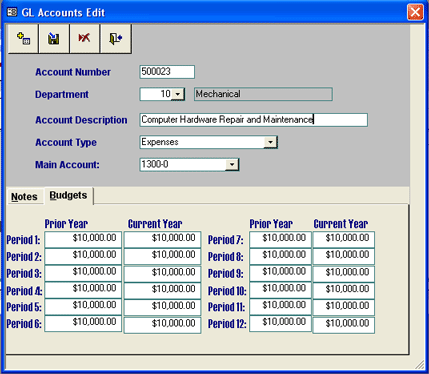This screenshot has width=429, height=374.
Task: Click Period 11 Prior Year budget field
Action: [x=280, y=306]
